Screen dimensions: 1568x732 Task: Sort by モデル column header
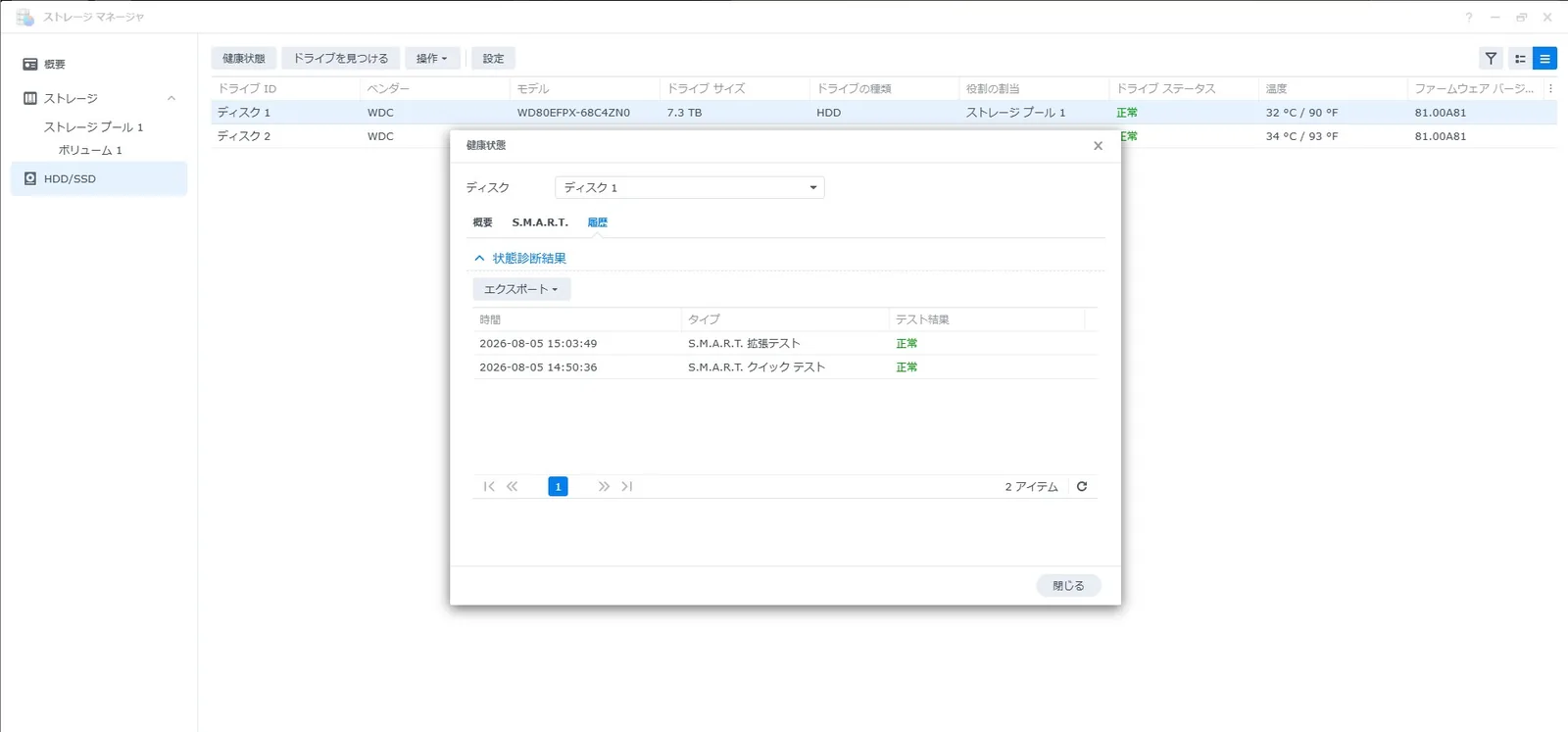click(x=584, y=88)
